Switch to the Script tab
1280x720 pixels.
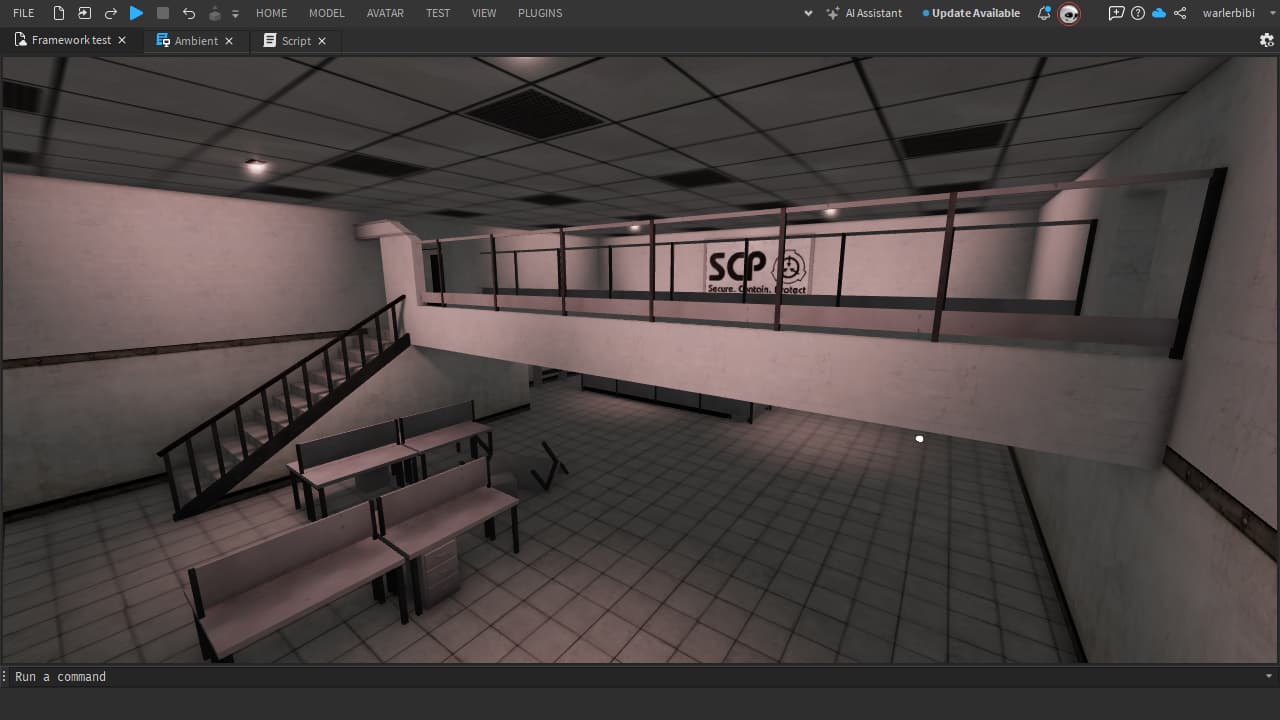click(x=295, y=41)
